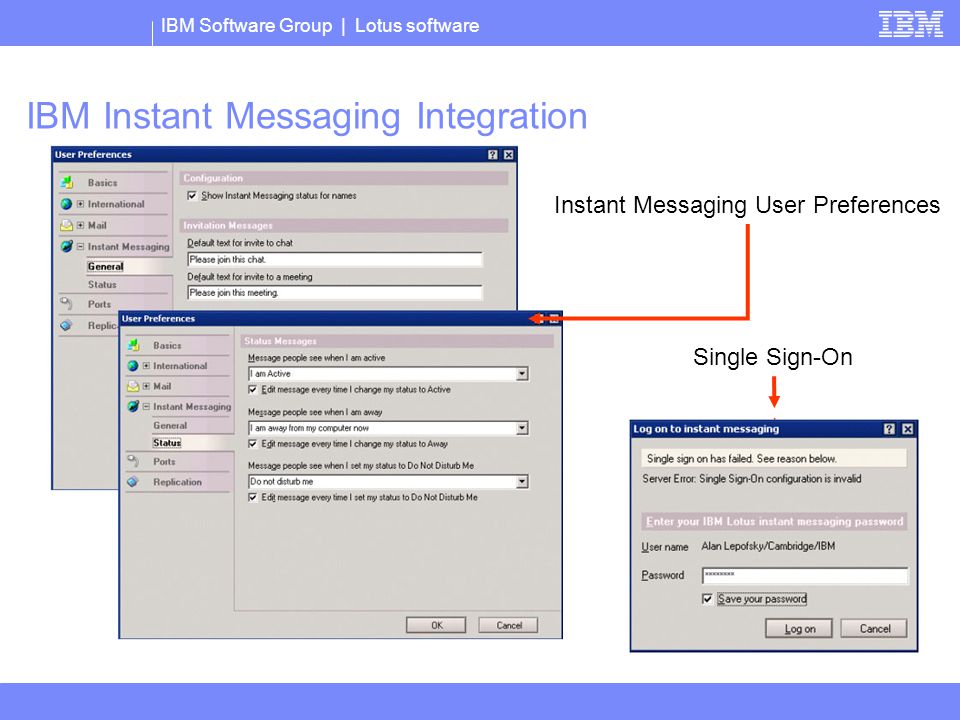The image size is (960, 720).
Task: Click help question mark in back User Preferences
Action: pyautogui.click(x=493, y=155)
